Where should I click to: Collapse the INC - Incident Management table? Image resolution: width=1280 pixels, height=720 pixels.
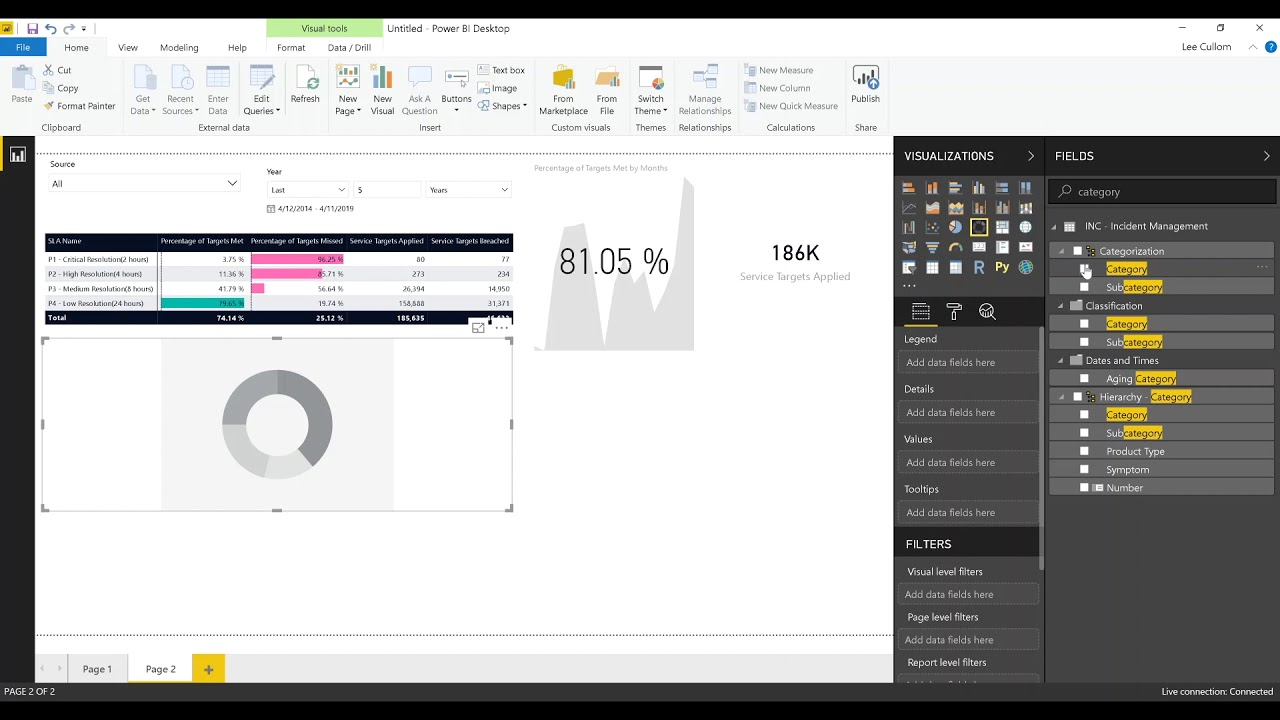point(1053,227)
